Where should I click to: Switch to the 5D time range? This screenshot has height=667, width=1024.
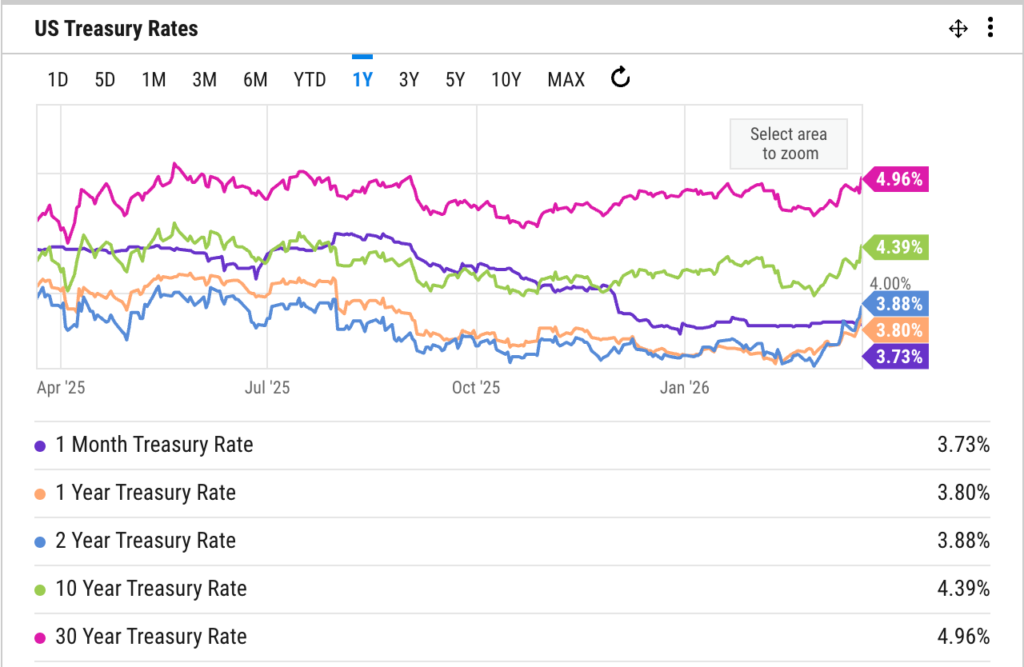pos(105,80)
